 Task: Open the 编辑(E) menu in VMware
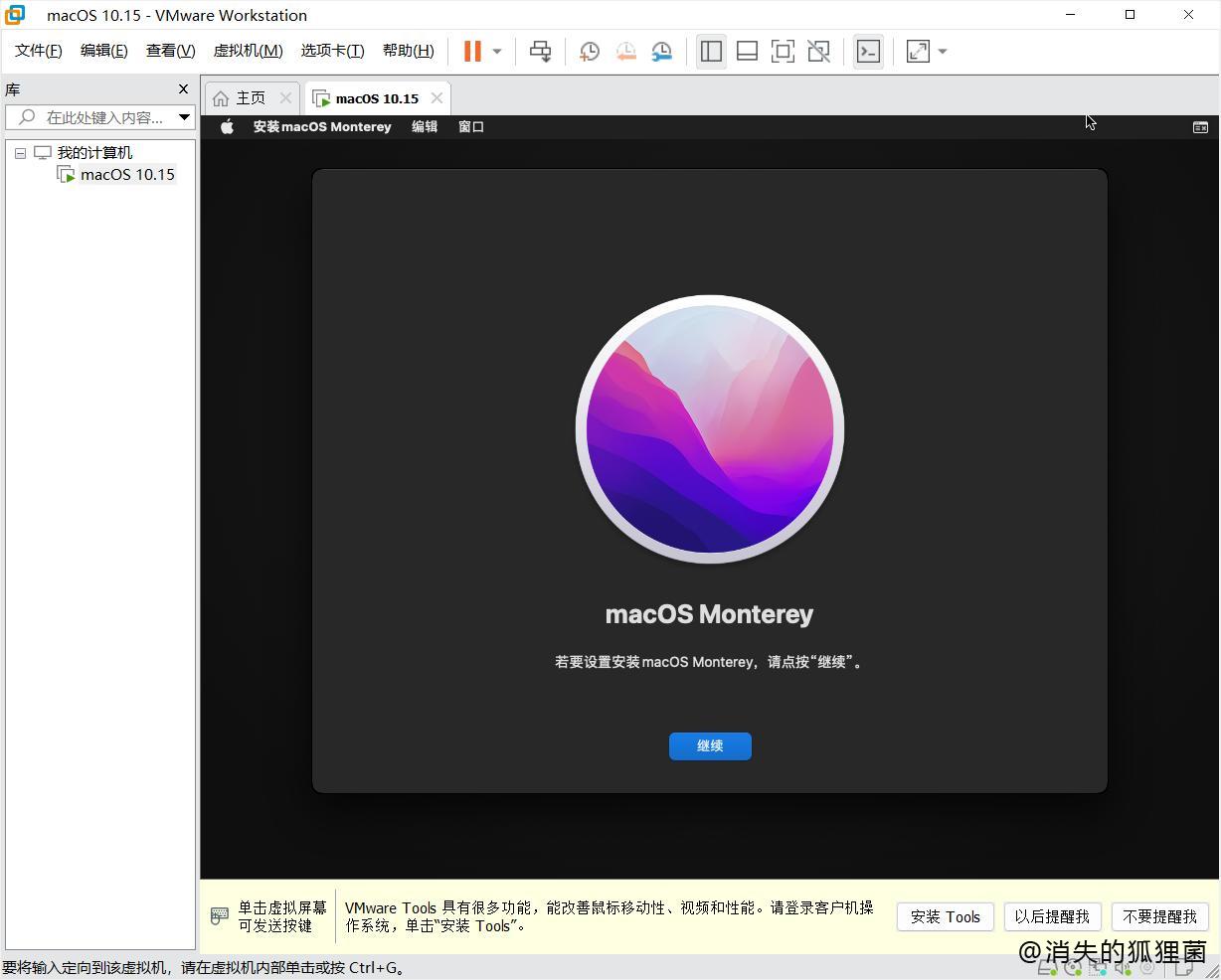[x=103, y=51]
